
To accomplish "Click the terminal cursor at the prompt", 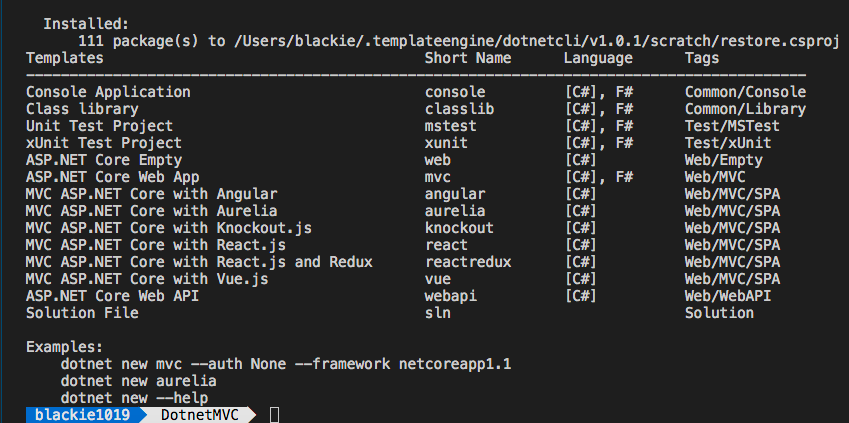I will 274,415.
